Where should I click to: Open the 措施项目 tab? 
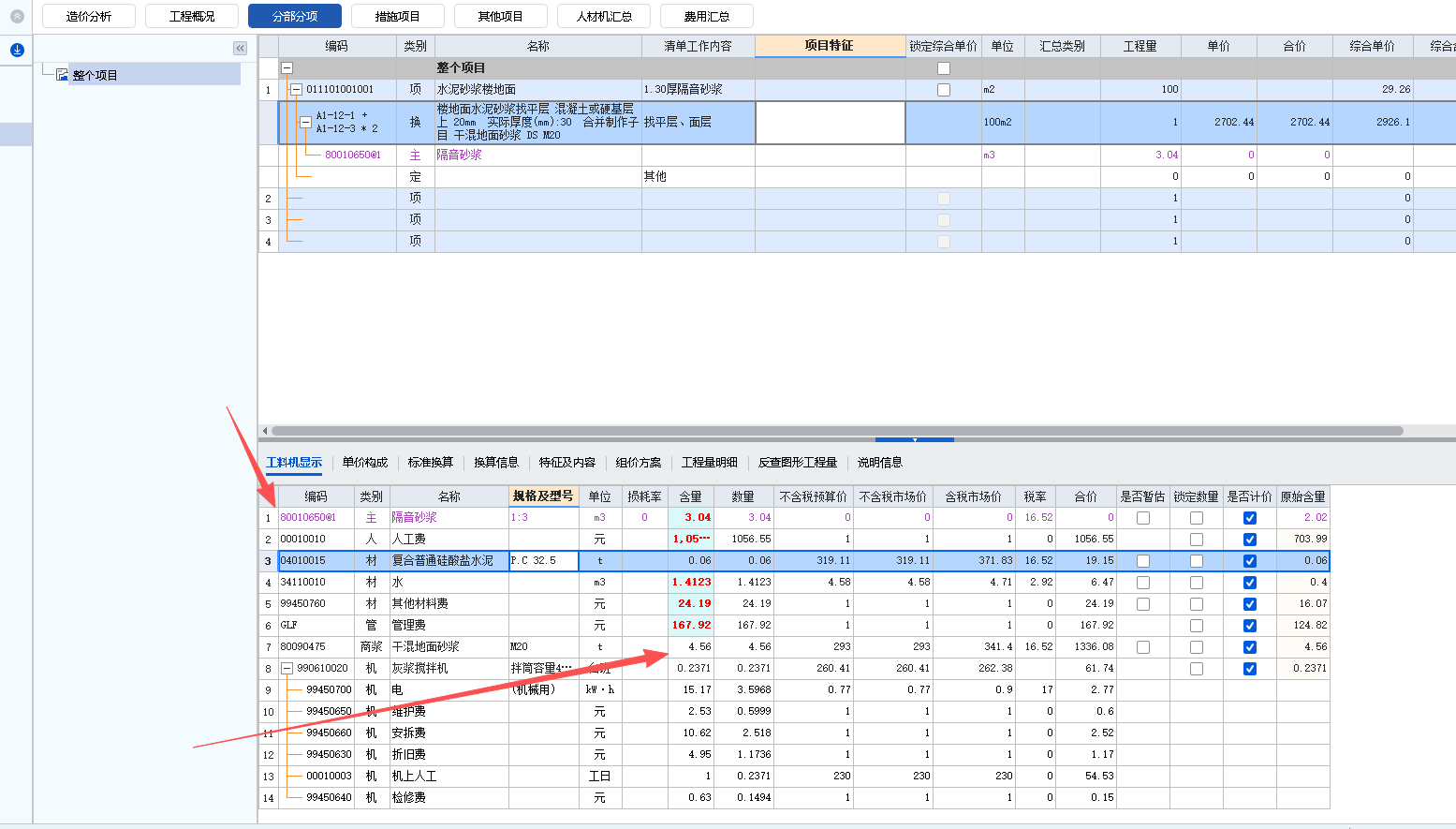[397, 15]
